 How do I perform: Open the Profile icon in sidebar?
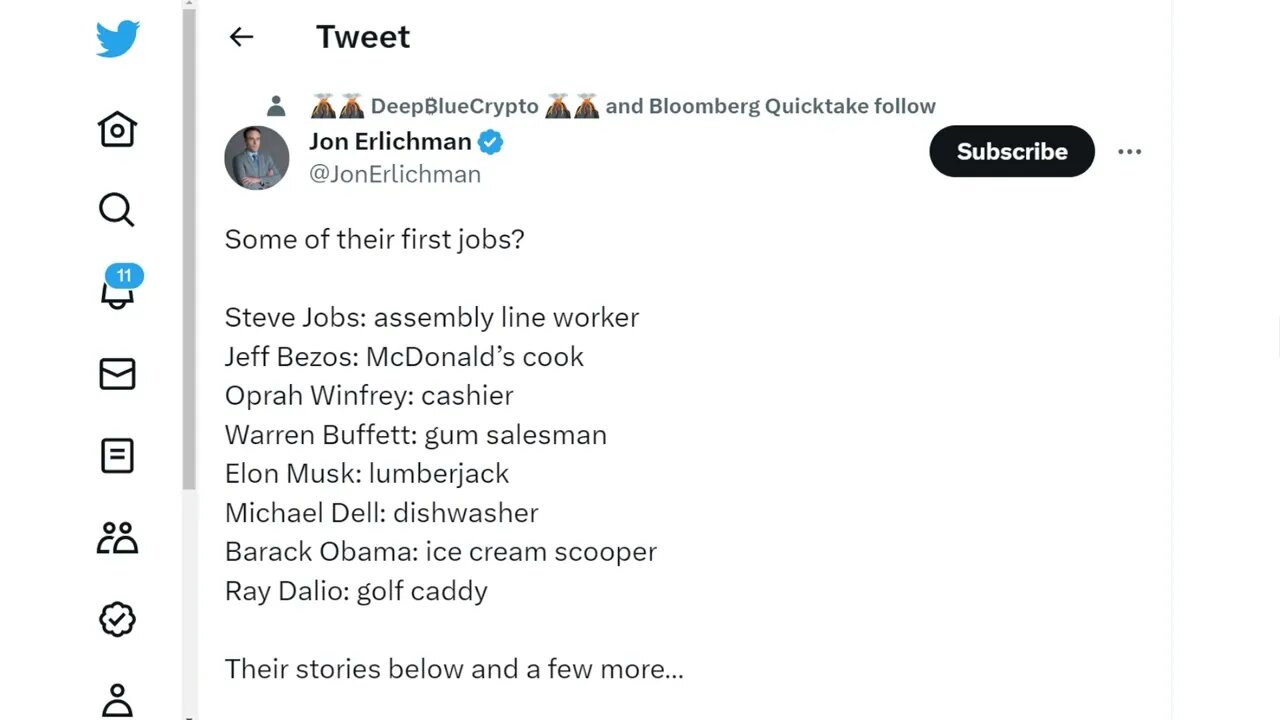(x=117, y=699)
